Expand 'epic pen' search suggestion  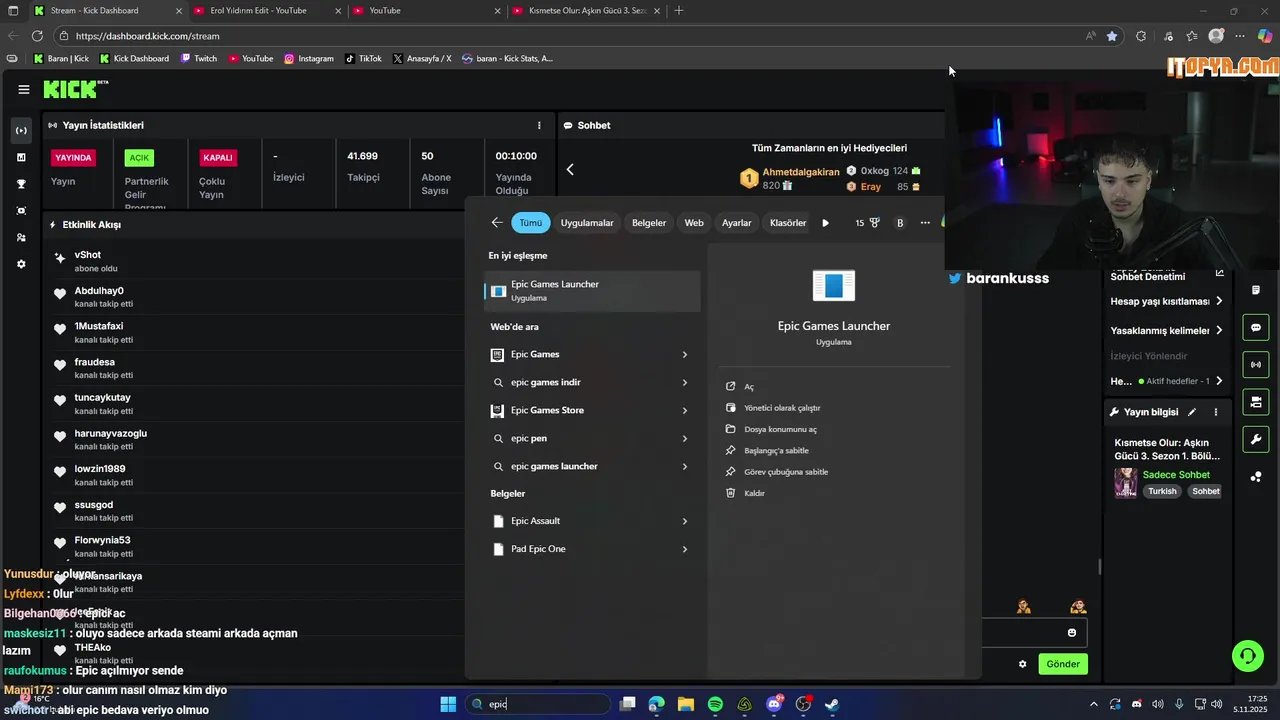pos(685,438)
